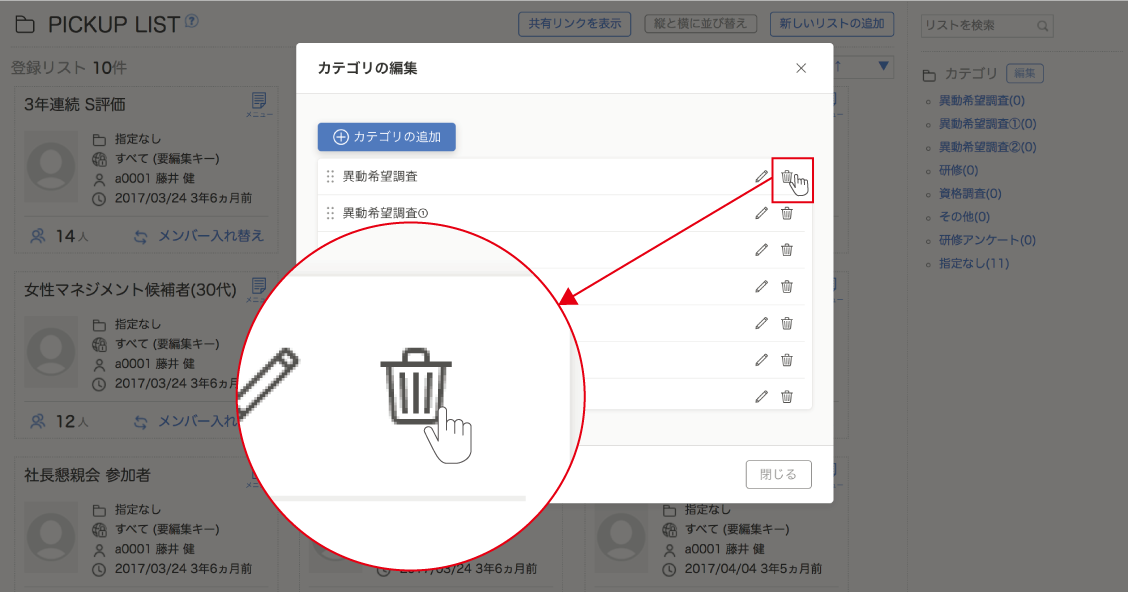The height and width of the screenshot is (592, 1128).
Task: Click the trash icon in the third category row
Action: pyautogui.click(x=787, y=250)
